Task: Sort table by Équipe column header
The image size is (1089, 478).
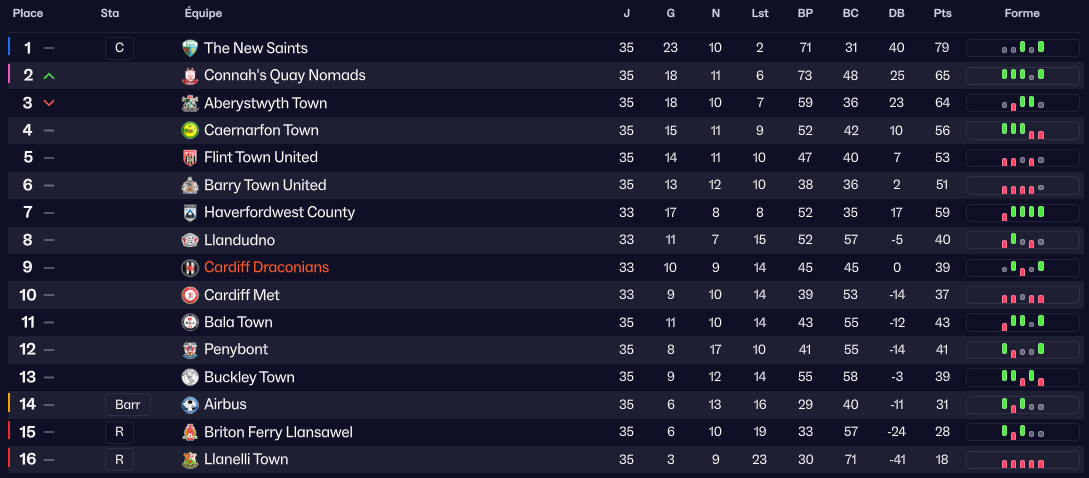Action: pyautogui.click(x=203, y=14)
